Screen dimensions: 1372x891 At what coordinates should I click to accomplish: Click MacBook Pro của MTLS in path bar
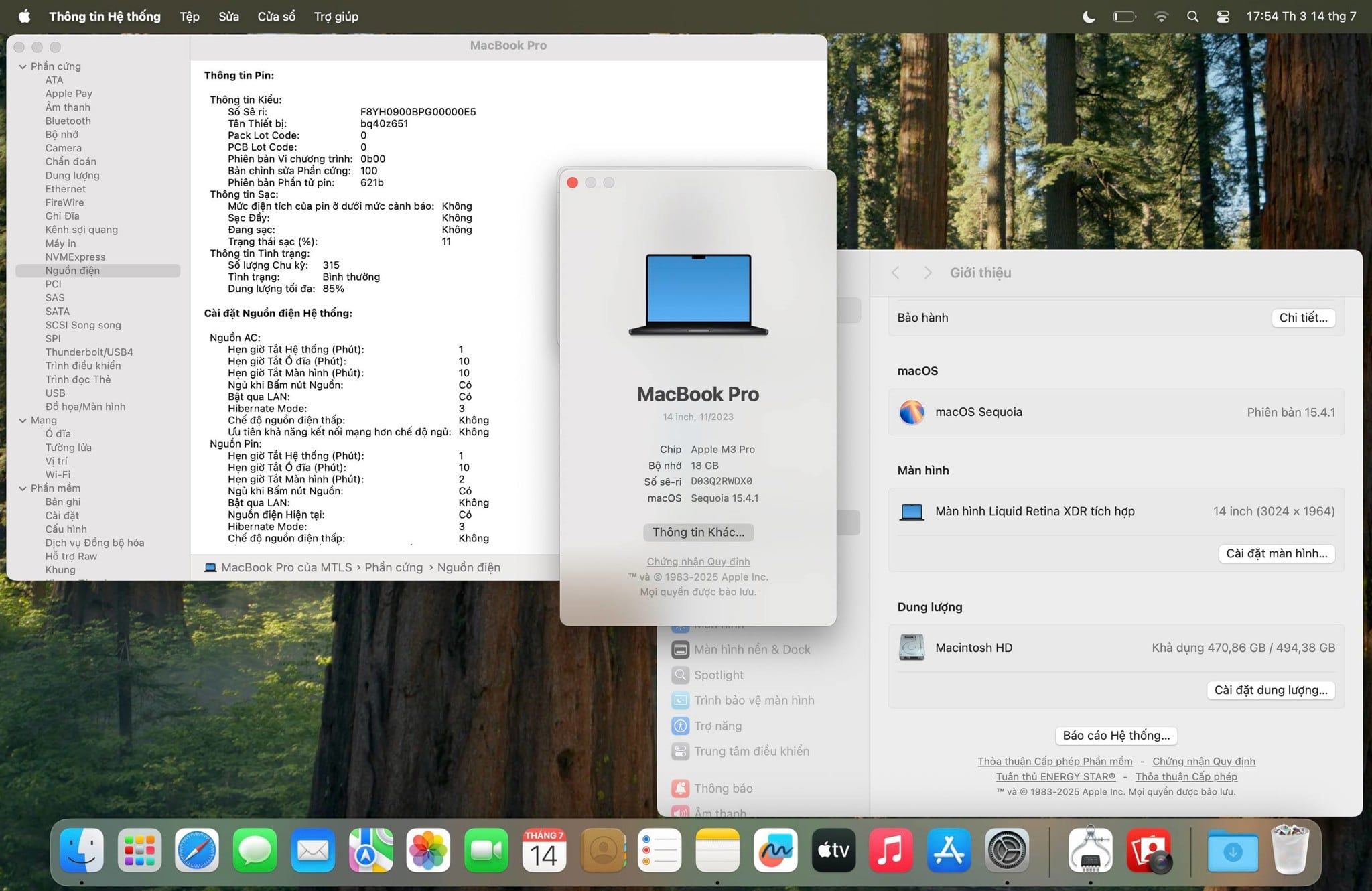click(279, 567)
